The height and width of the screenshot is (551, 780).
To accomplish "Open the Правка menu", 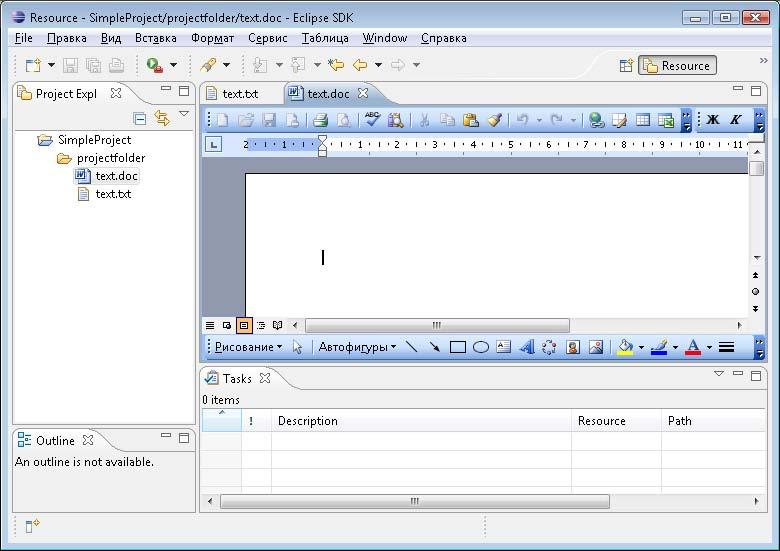I will click(67, 38).
